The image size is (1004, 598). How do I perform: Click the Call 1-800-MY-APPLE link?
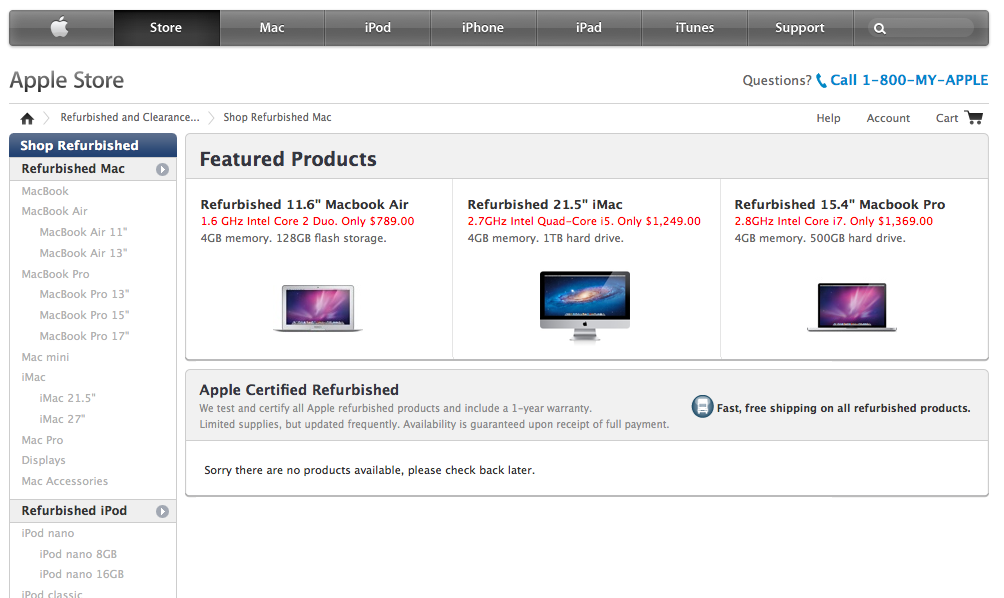coord(909,80)
